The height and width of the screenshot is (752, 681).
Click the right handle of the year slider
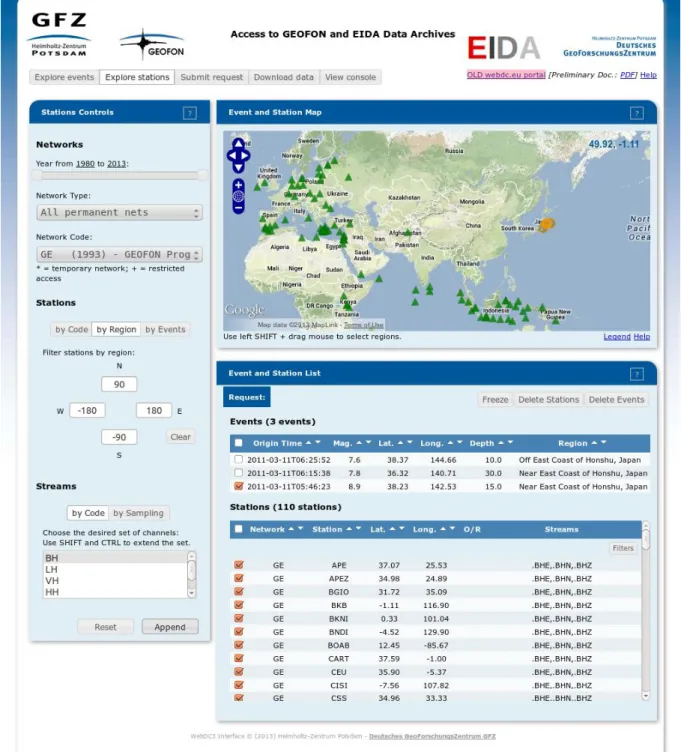[203, 175]
